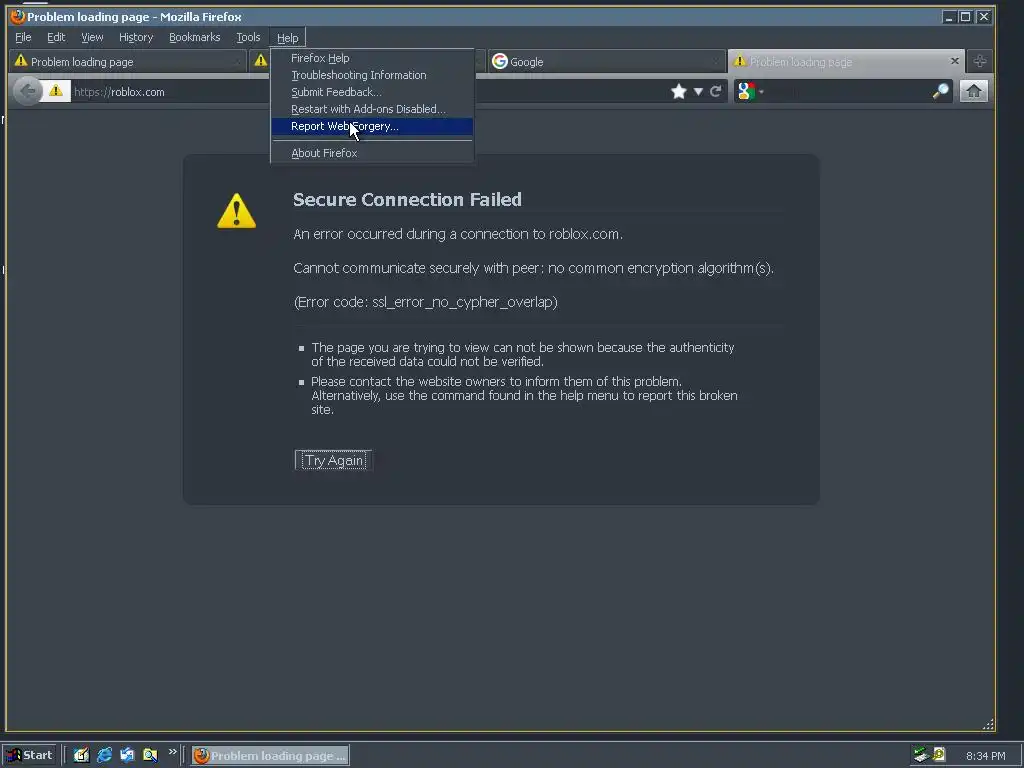1024x768 pixels.
Task: Click the network tray icon
Action: coord(921,755)
